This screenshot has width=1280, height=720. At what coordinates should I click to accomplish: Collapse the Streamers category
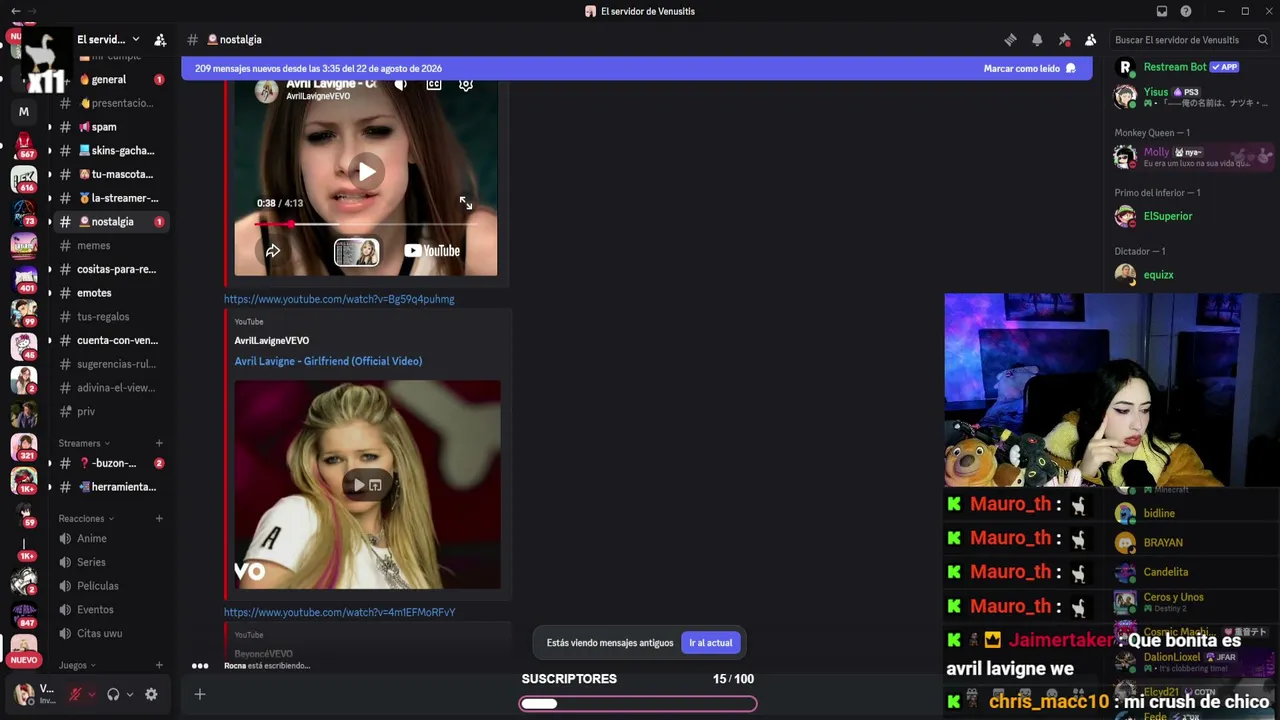[x=84, y=443]
